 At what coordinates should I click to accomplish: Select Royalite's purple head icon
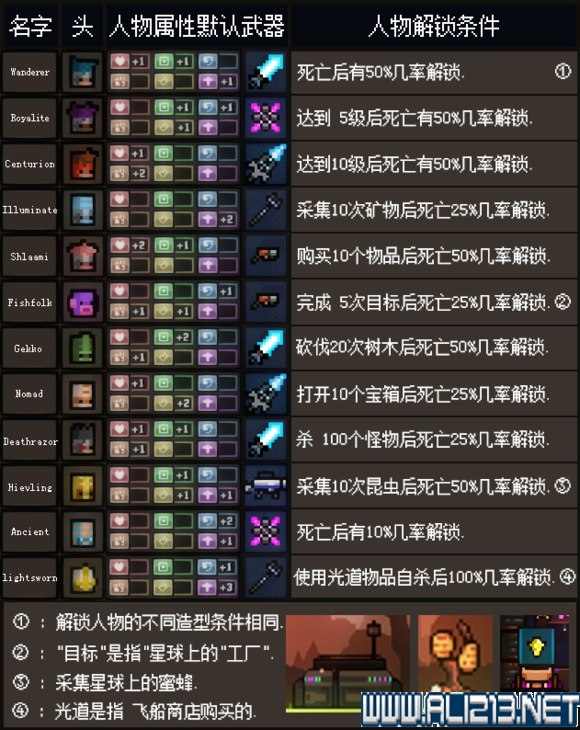(x=83, y=118)
